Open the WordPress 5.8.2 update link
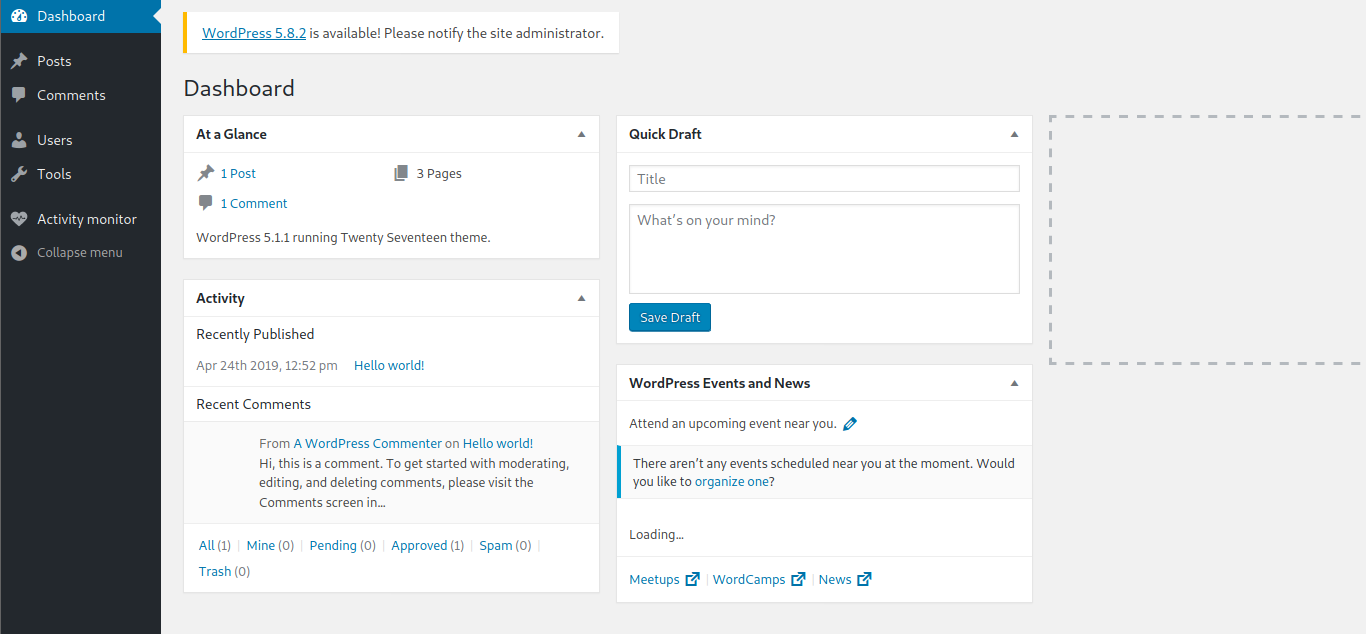 254,33
